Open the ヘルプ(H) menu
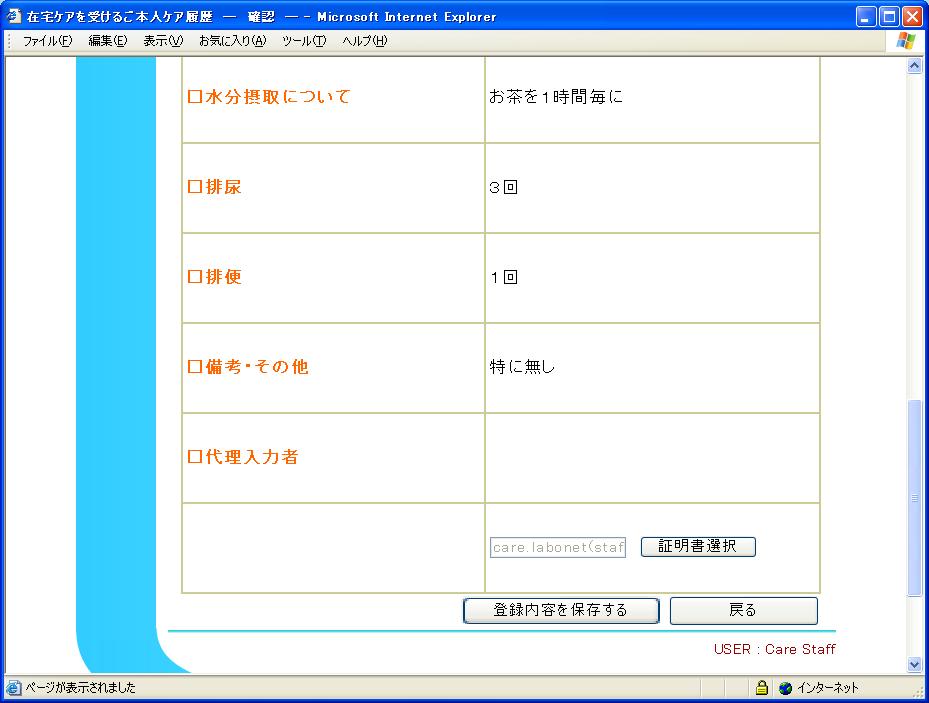 [x=364, y=41]
